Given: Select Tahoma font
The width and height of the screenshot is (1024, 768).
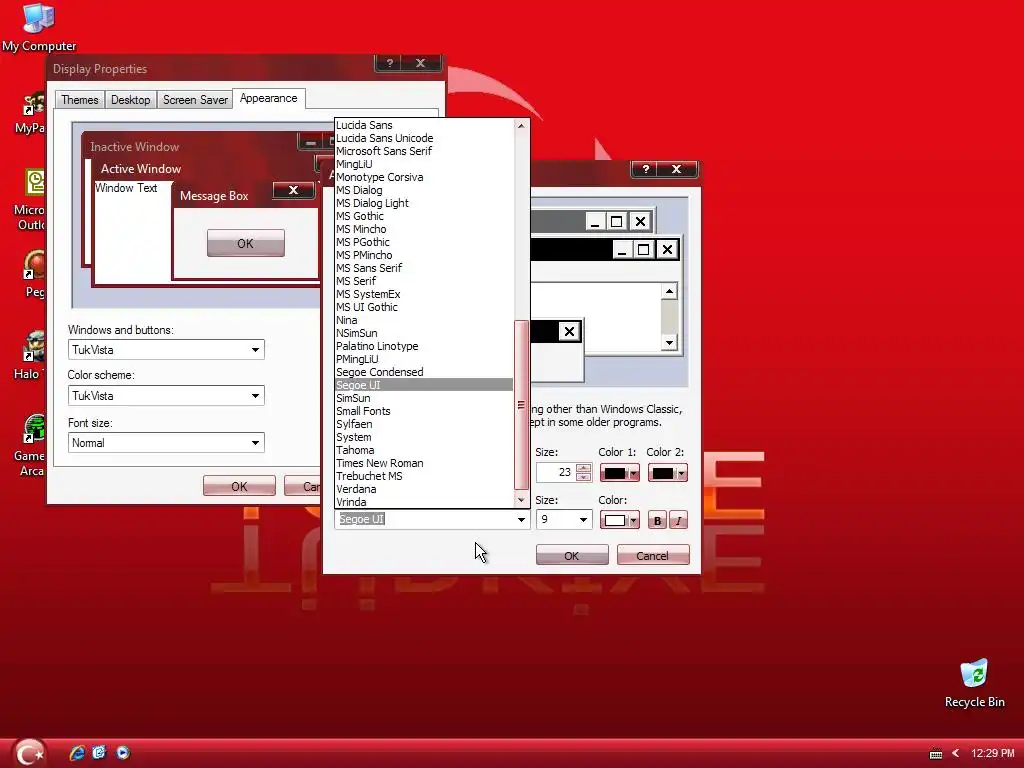Looking at the screenshot, I should point(424,451).
